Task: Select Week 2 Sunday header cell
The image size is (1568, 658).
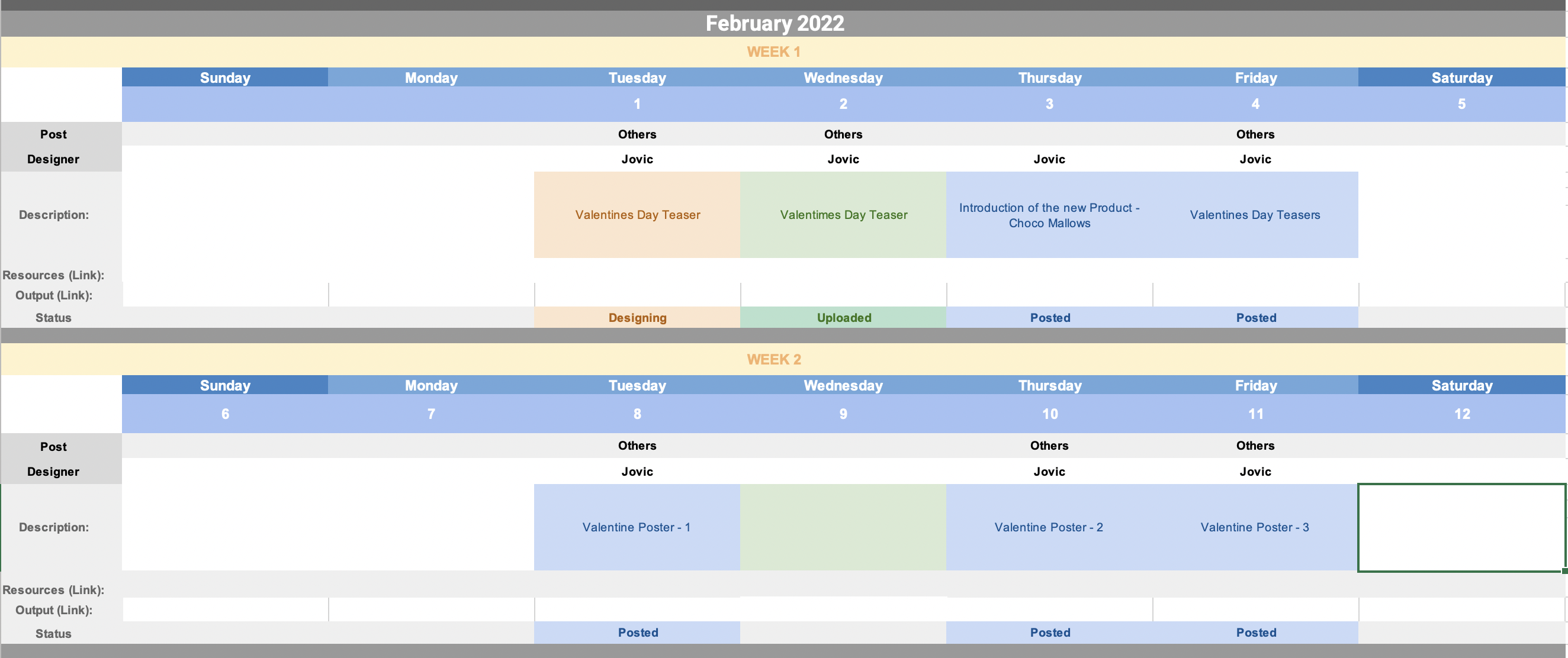Action: (x=224, y=386)
